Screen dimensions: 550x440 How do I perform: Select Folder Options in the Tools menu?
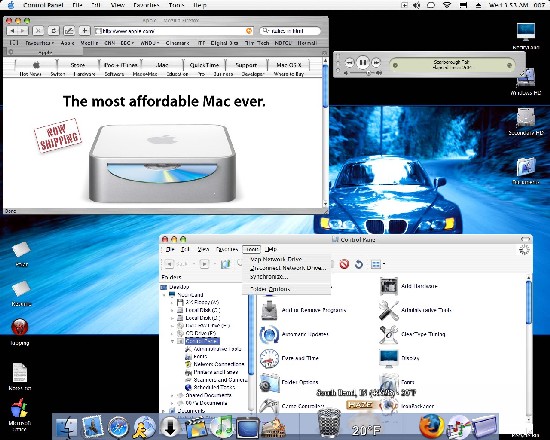point(270,289)
